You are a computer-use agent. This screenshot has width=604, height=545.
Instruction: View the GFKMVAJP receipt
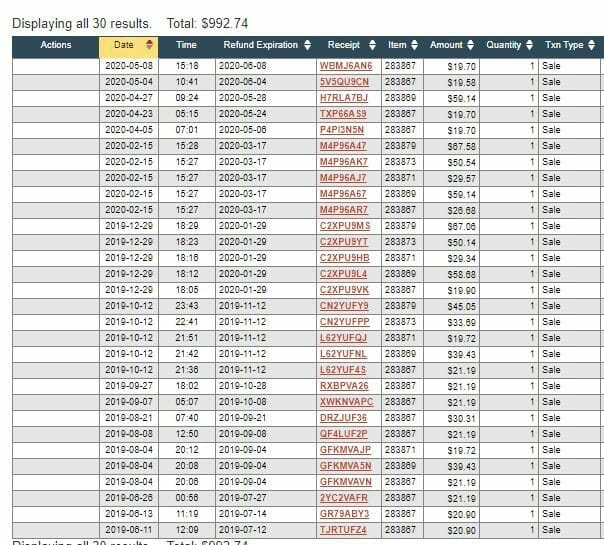345,450
